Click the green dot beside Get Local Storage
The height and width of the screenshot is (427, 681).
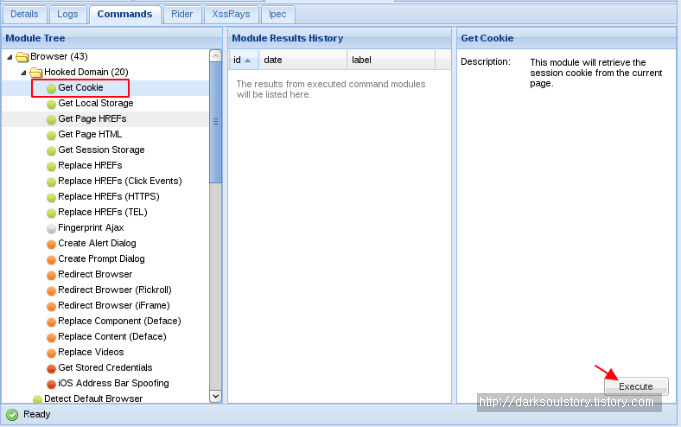coord(51,104)
